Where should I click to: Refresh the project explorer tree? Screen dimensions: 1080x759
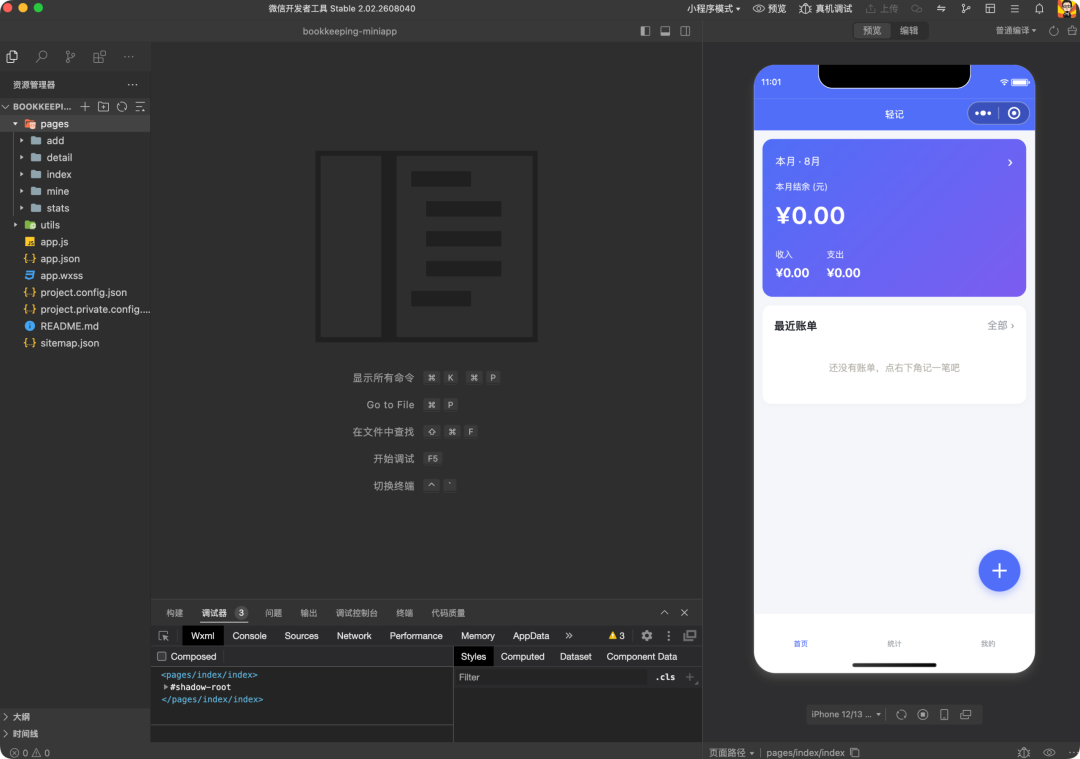(122, 107)
